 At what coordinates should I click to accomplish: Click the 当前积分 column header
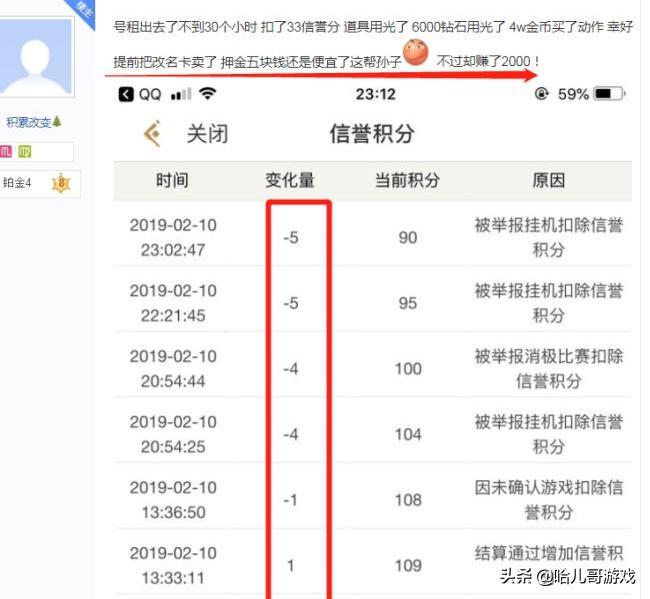point(407,180)
